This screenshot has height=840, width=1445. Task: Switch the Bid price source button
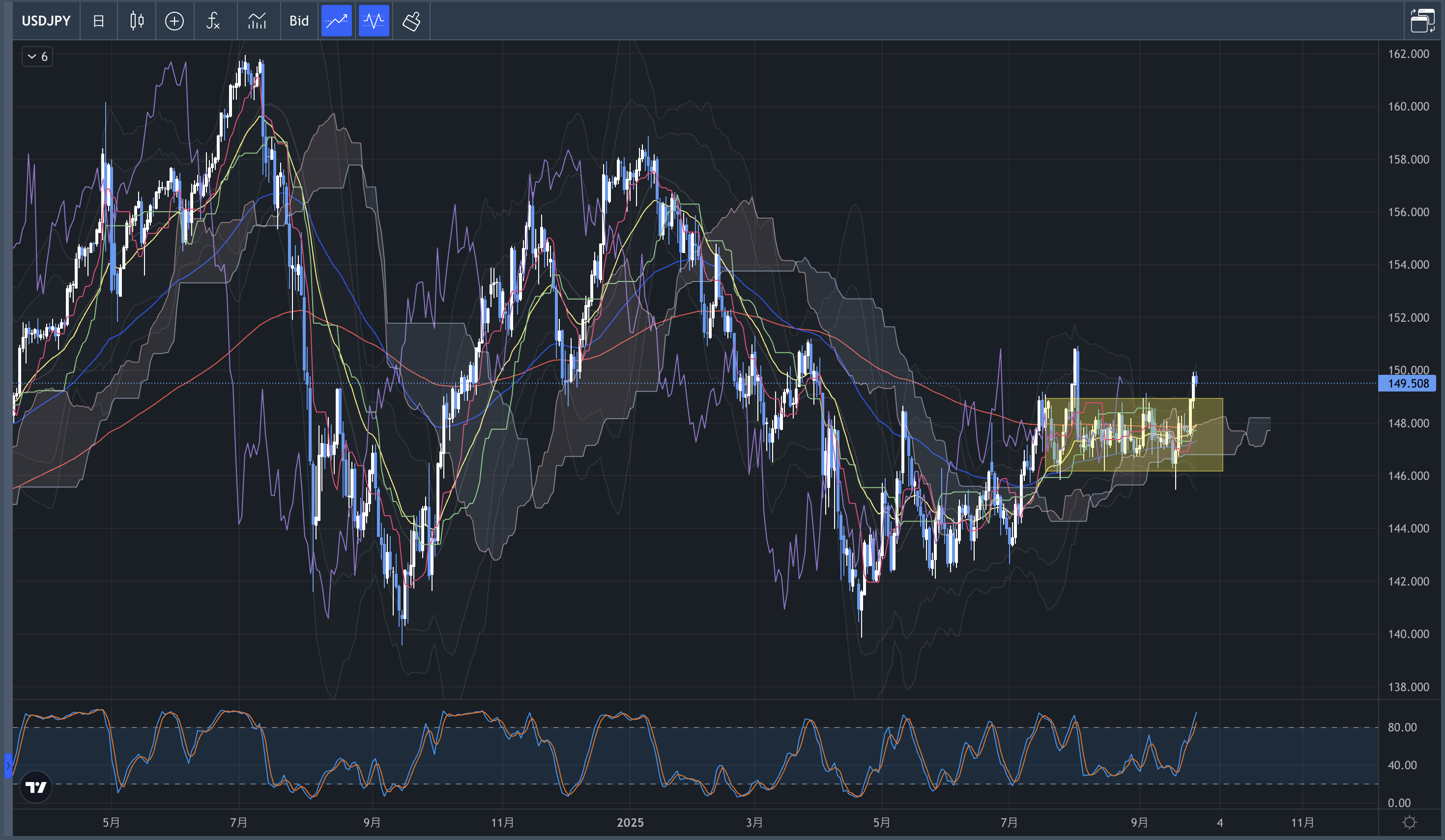pos(299,21)
